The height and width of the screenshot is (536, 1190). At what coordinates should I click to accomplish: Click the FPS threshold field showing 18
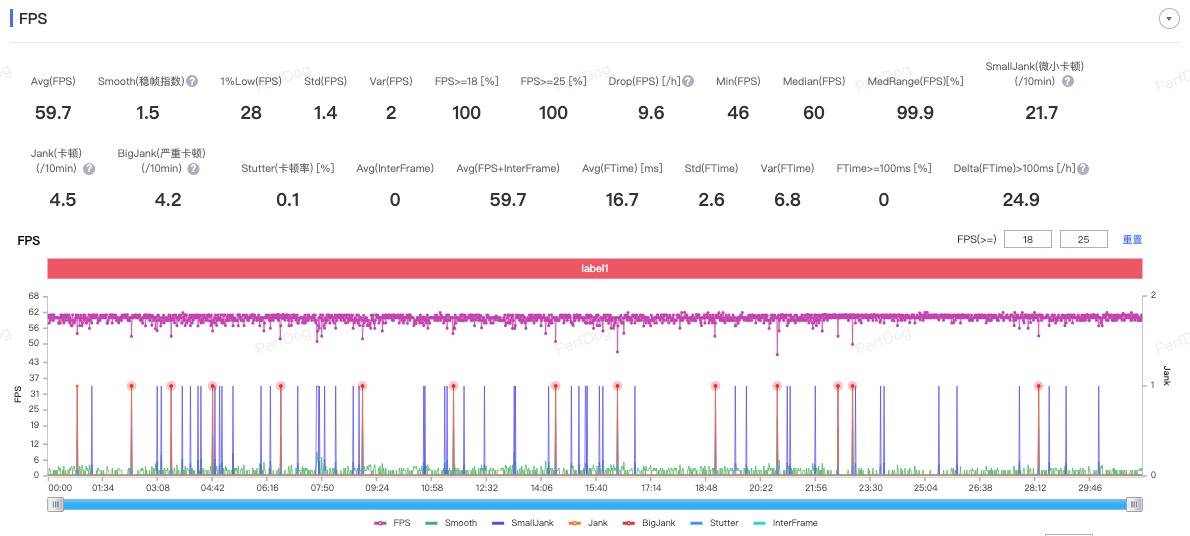(x=1028, y=239)
